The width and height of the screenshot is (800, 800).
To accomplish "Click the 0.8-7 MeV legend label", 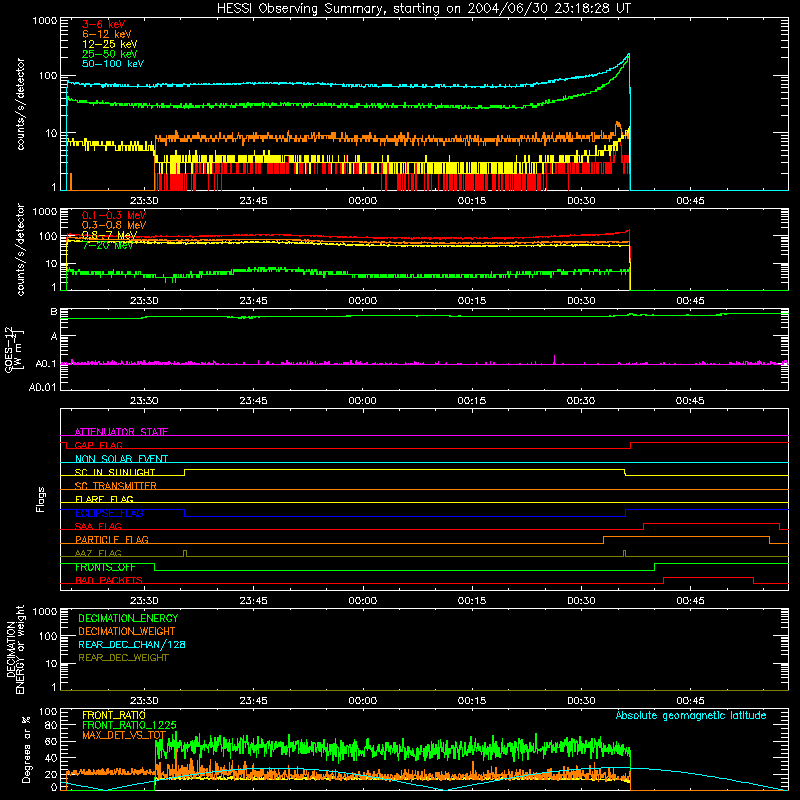I will 109,235.
